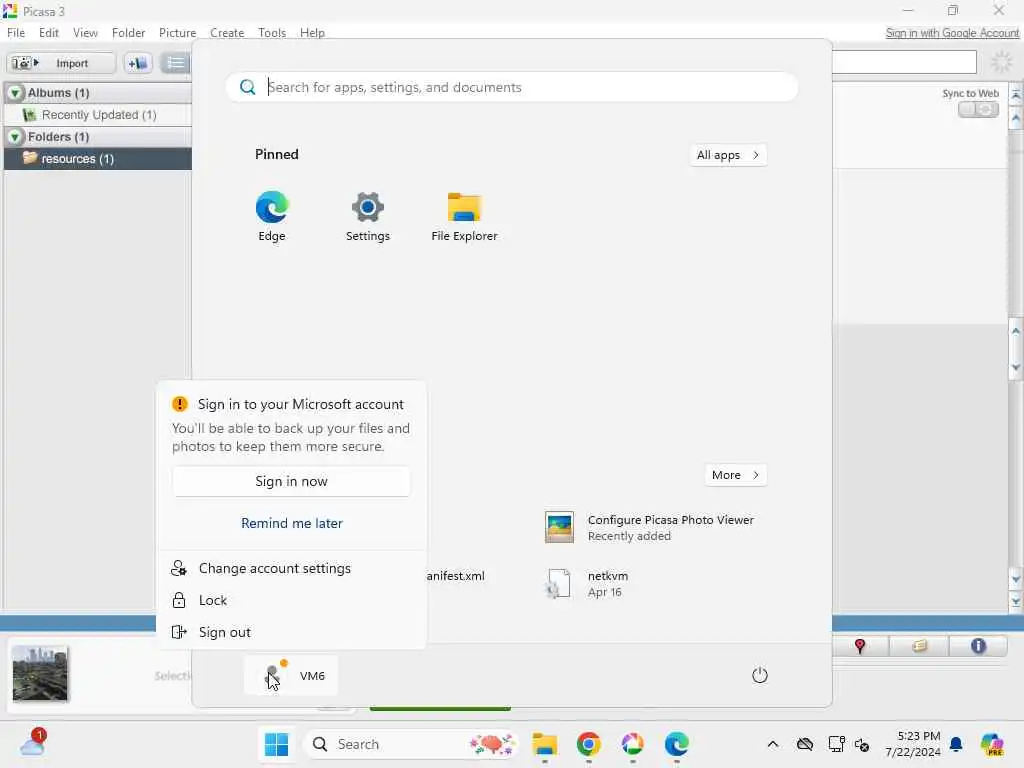Open the weather widget on taskbar
This screenshot has height=768, width=1024.
[x=33, y=743]
